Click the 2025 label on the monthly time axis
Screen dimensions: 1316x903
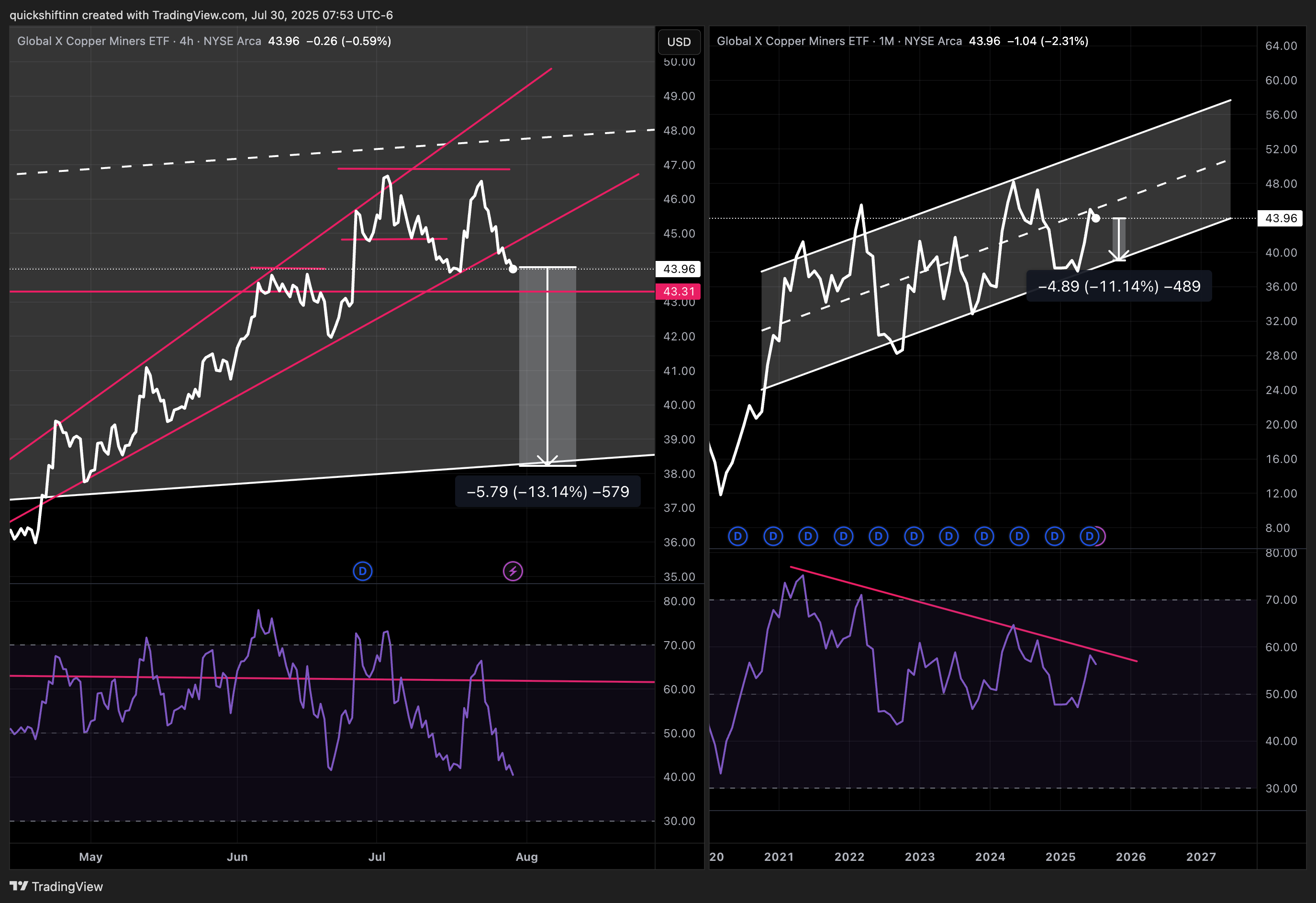tap(1060, 857)
